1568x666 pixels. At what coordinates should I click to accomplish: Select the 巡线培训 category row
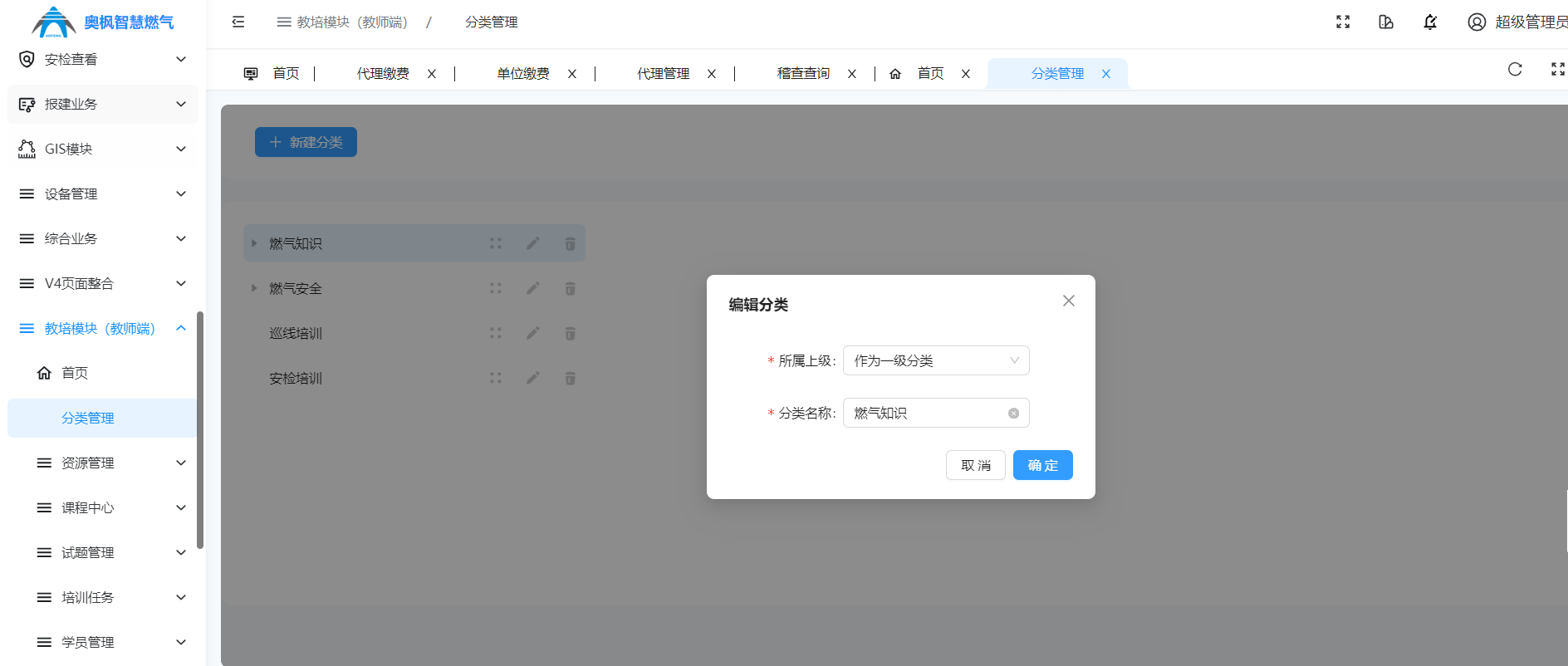click(414, 333)
